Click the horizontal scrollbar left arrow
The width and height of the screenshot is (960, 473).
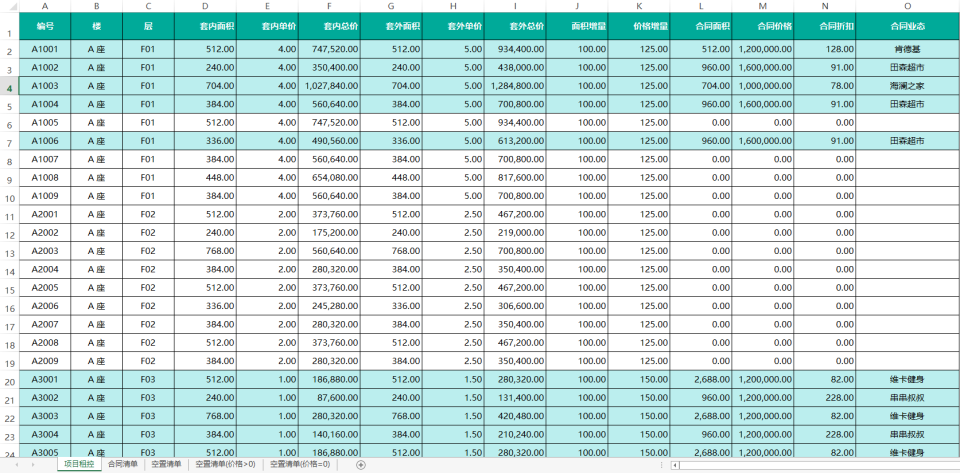675,465
